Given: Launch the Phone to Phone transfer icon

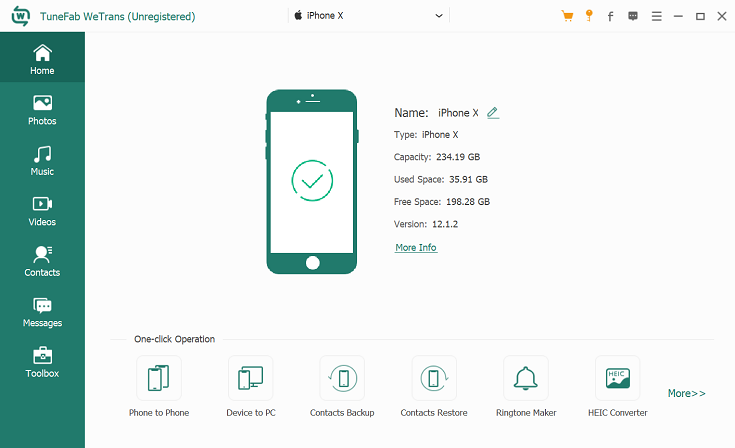Looking at the screenshot, I should point(159,378).
